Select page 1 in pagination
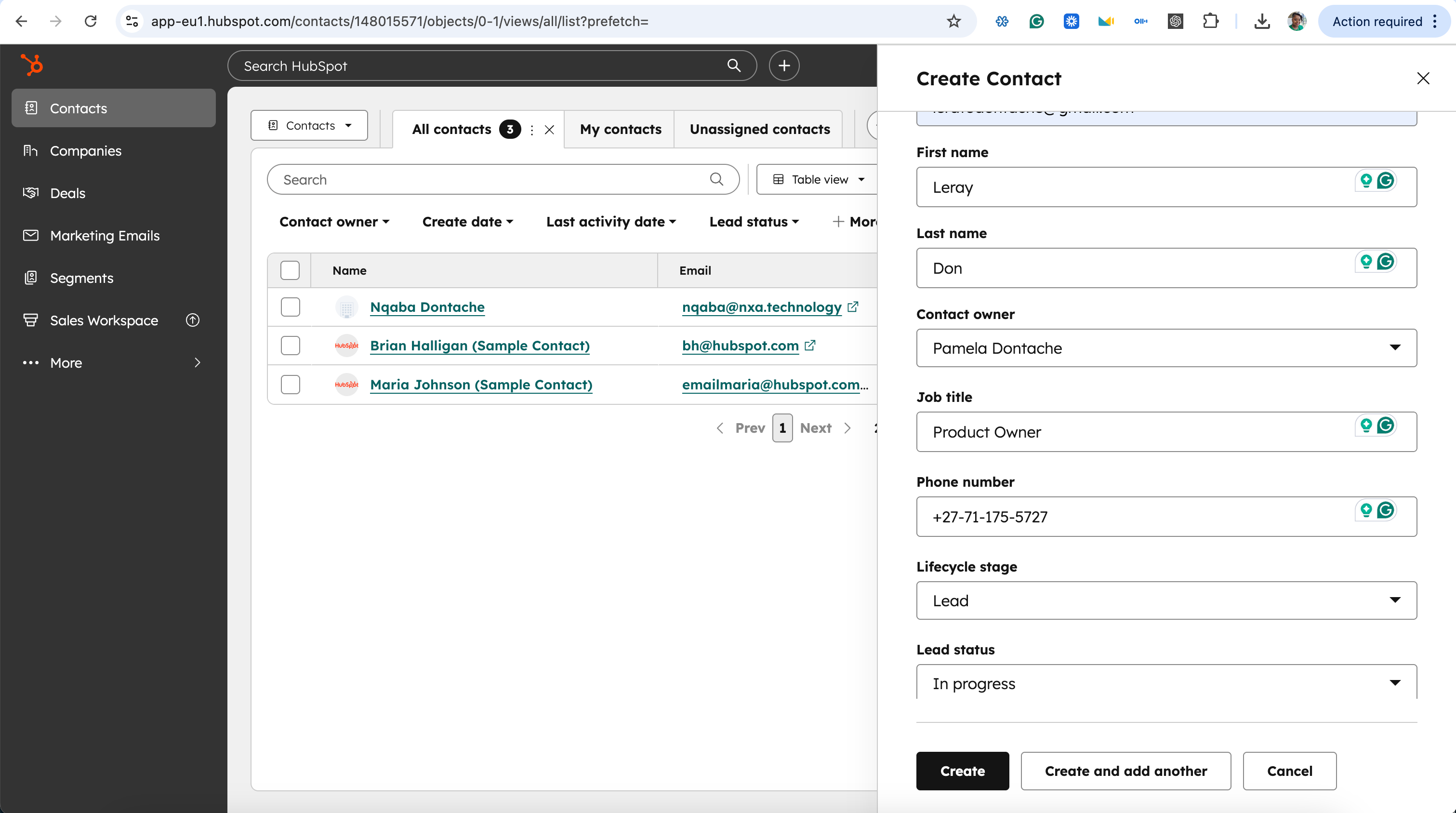1456x813 pixels. (782, 428)
